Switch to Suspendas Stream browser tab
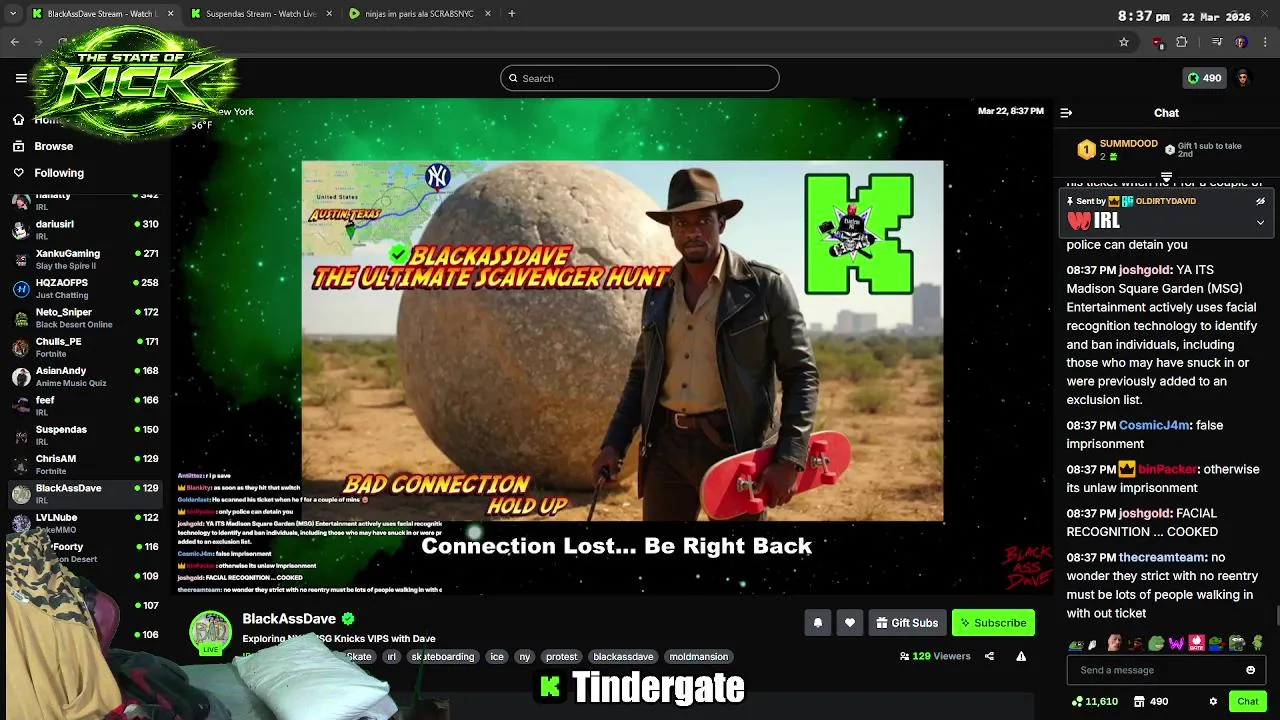This screenshot has height=720, width=1280. [262, 14]
